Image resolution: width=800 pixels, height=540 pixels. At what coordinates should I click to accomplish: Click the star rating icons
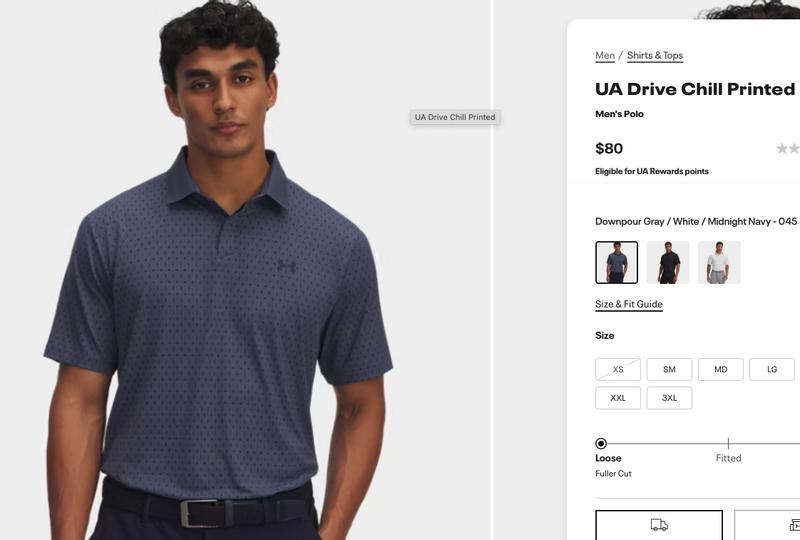point(788,149)
